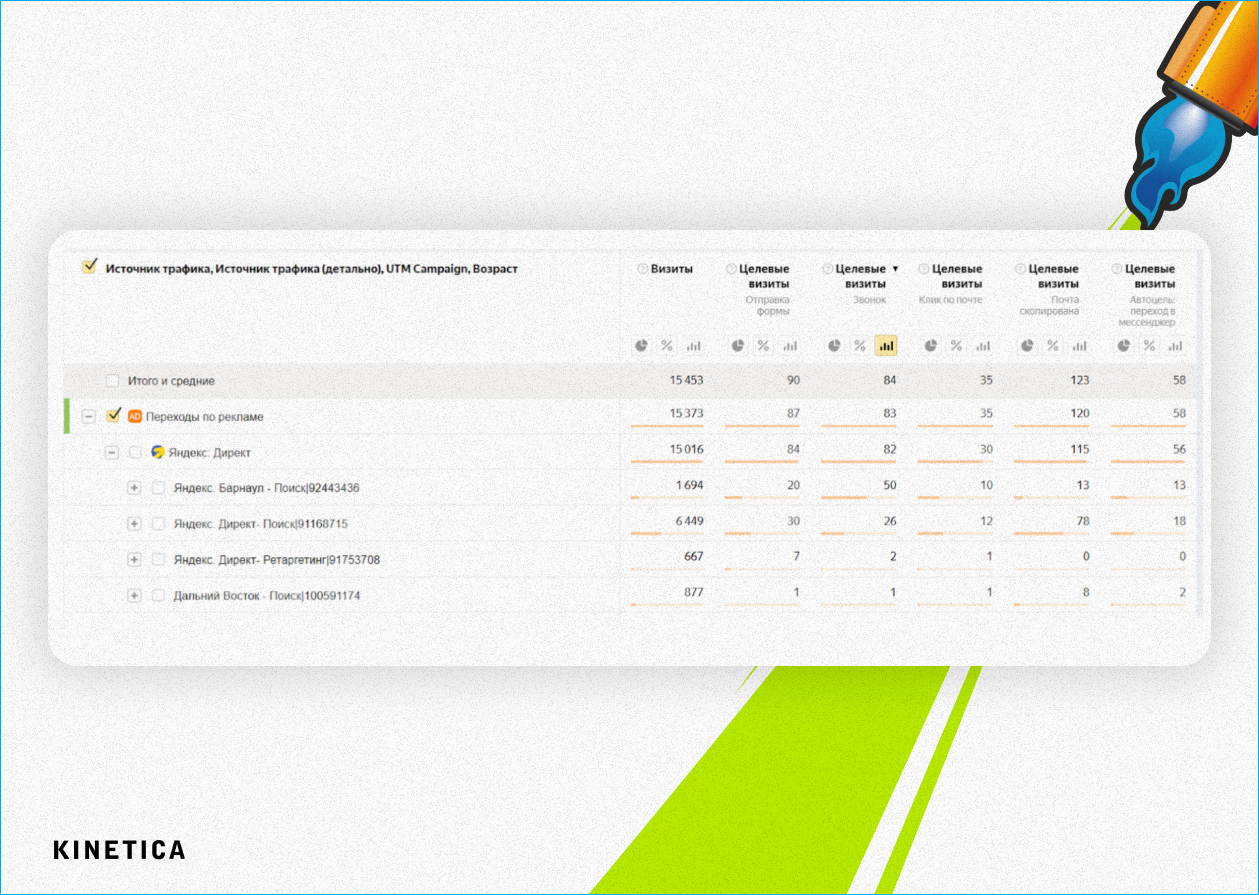This screenshot has height=895, width=1259.
Task: Show bar chart for Визиты column
Action: click(693, 346)
